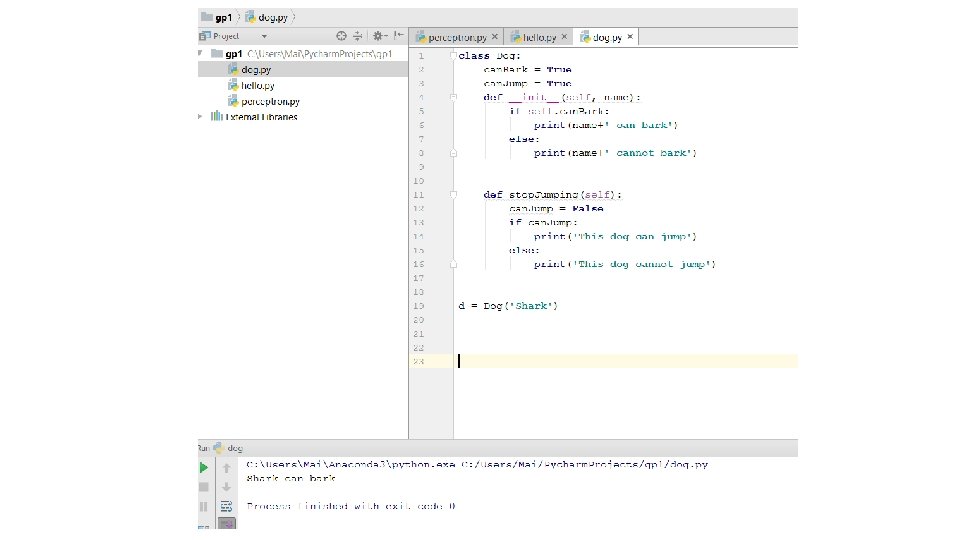Collapse the __init__ method code fold
This screenshot has width=960, height=540.
tap(453, 98)
